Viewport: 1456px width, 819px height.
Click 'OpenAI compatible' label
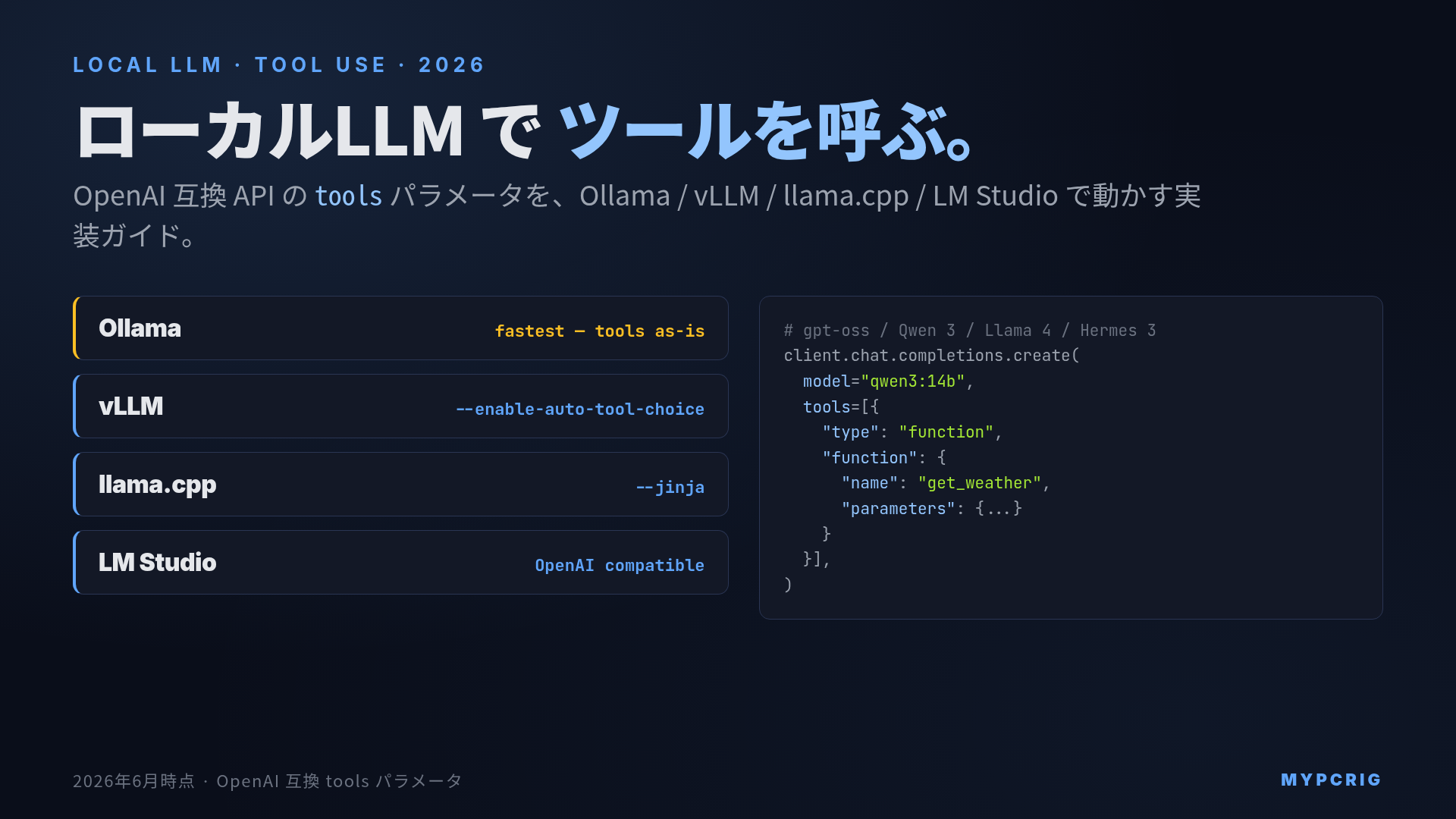point(620,566)
